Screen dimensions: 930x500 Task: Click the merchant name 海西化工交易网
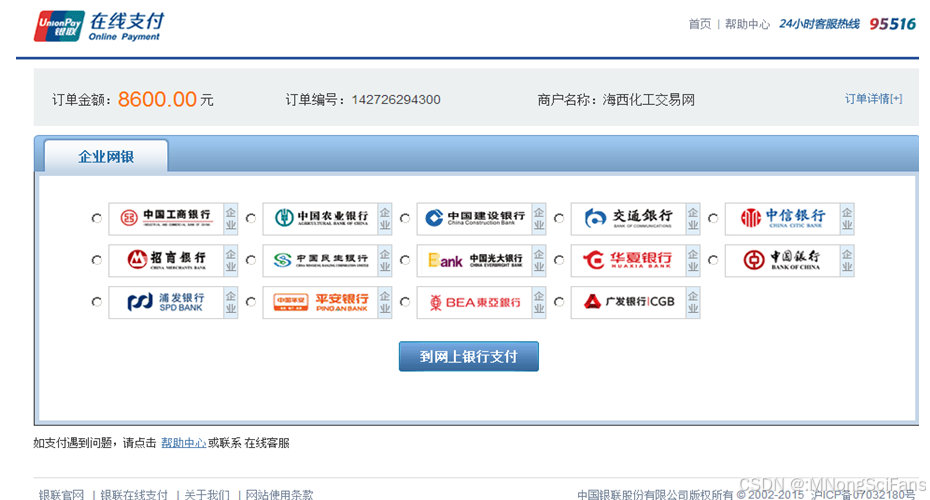648,100
